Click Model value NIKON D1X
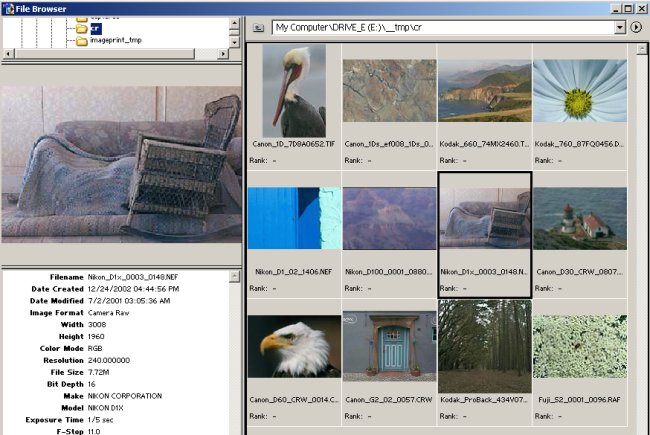This screenshot has height=435, width=650. (x=106, y=408)
